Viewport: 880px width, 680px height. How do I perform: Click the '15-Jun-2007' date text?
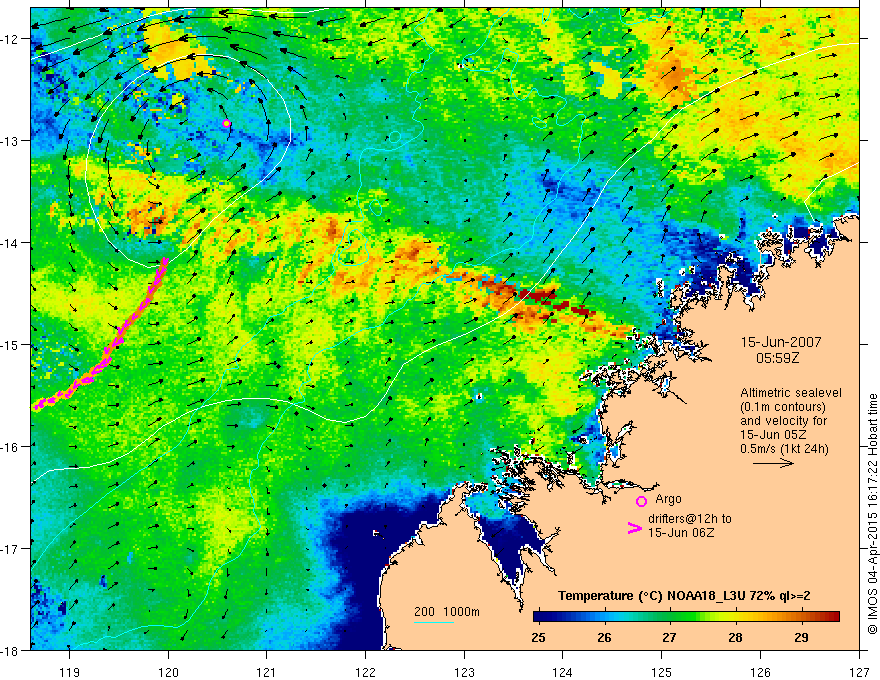[x=781, y=342]
